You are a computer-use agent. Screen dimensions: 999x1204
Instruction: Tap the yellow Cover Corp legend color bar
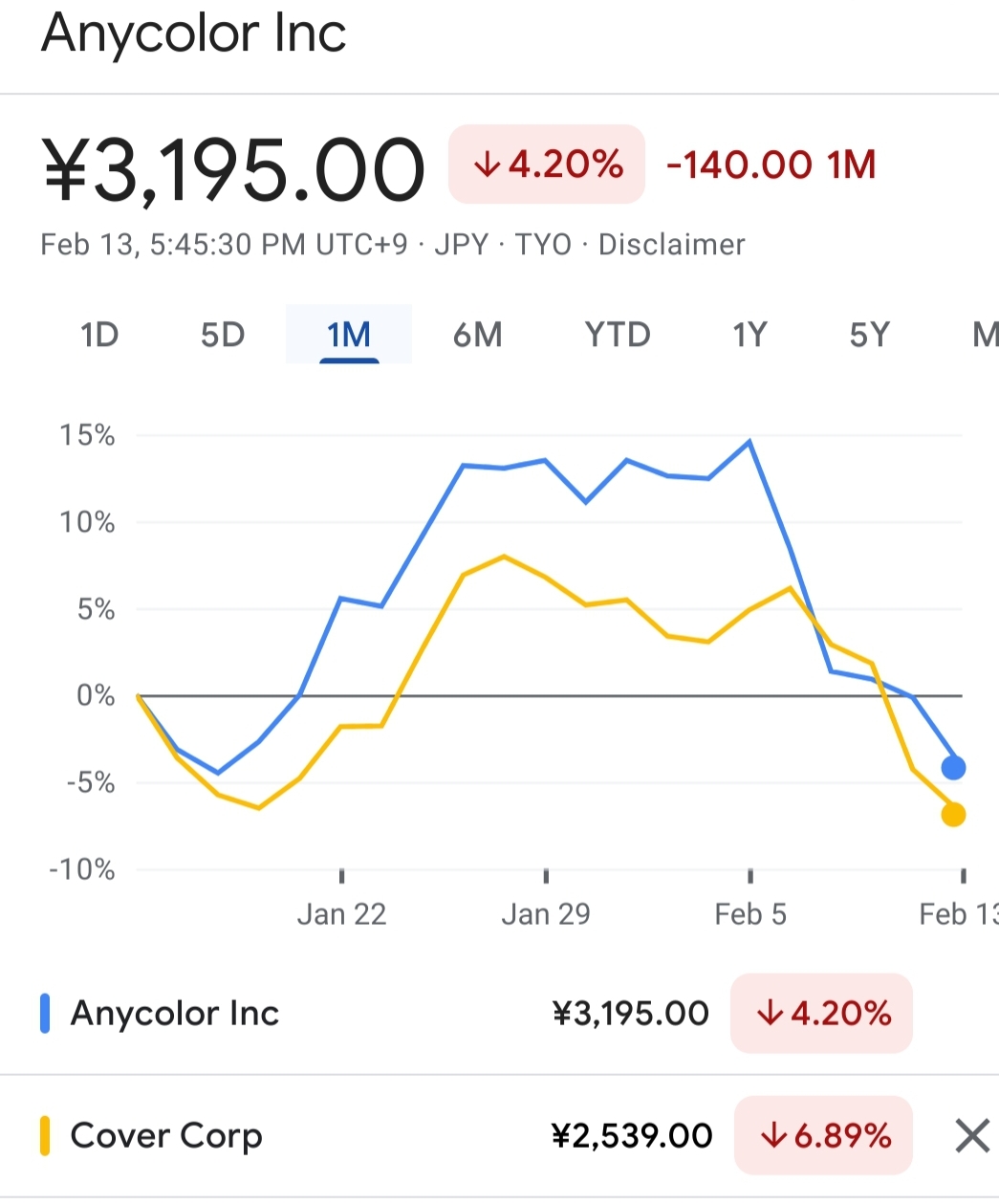45,1136
